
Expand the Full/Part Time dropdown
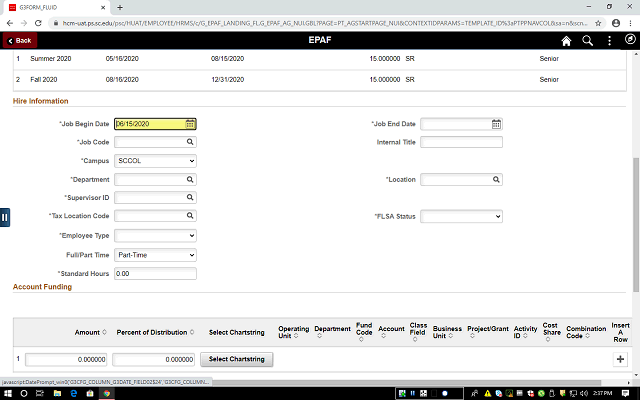click(156, 255)
